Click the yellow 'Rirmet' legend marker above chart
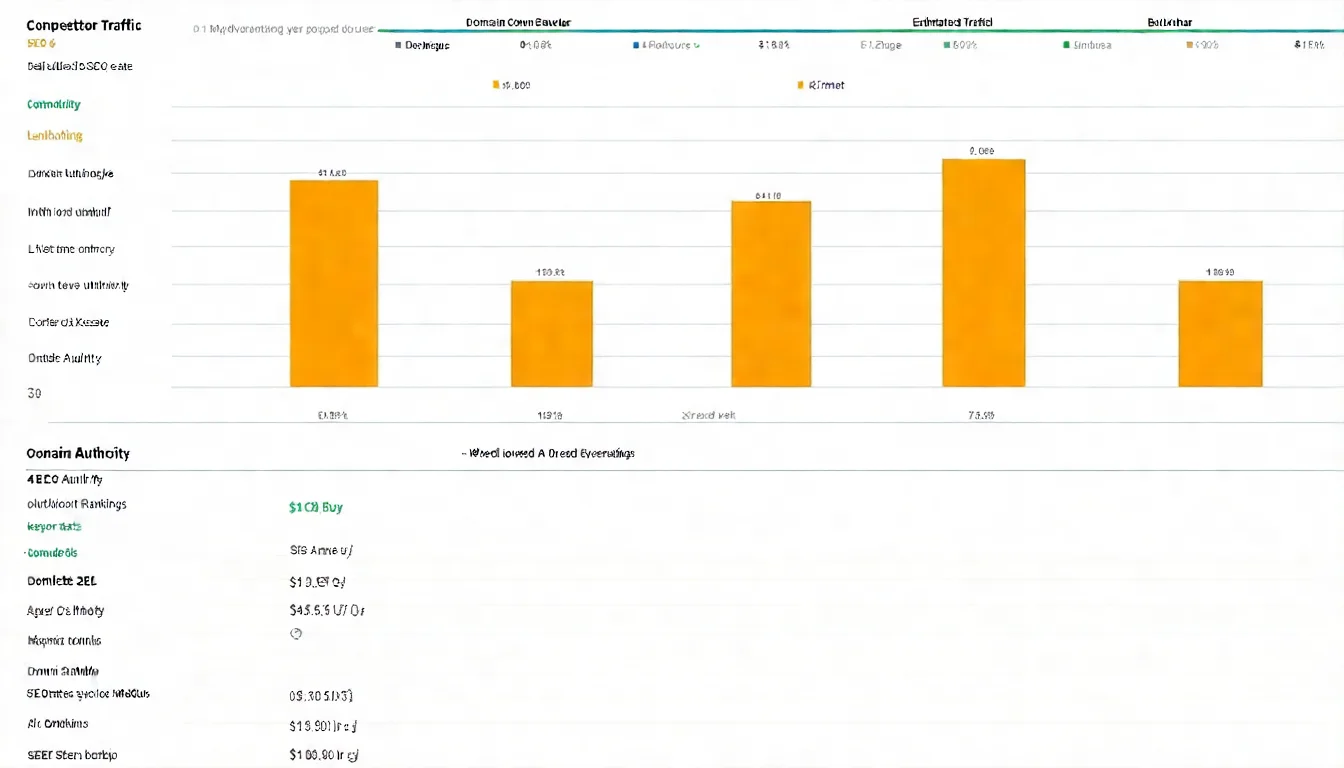 pos(800,86)
